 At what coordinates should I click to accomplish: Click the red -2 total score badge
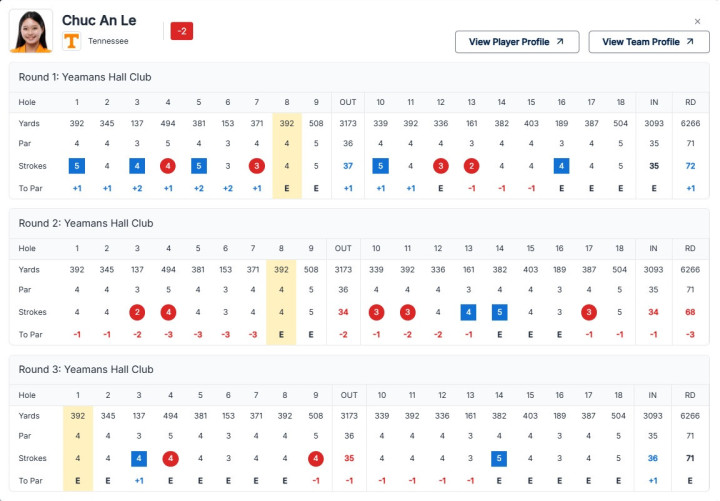(x=182, y=31)
